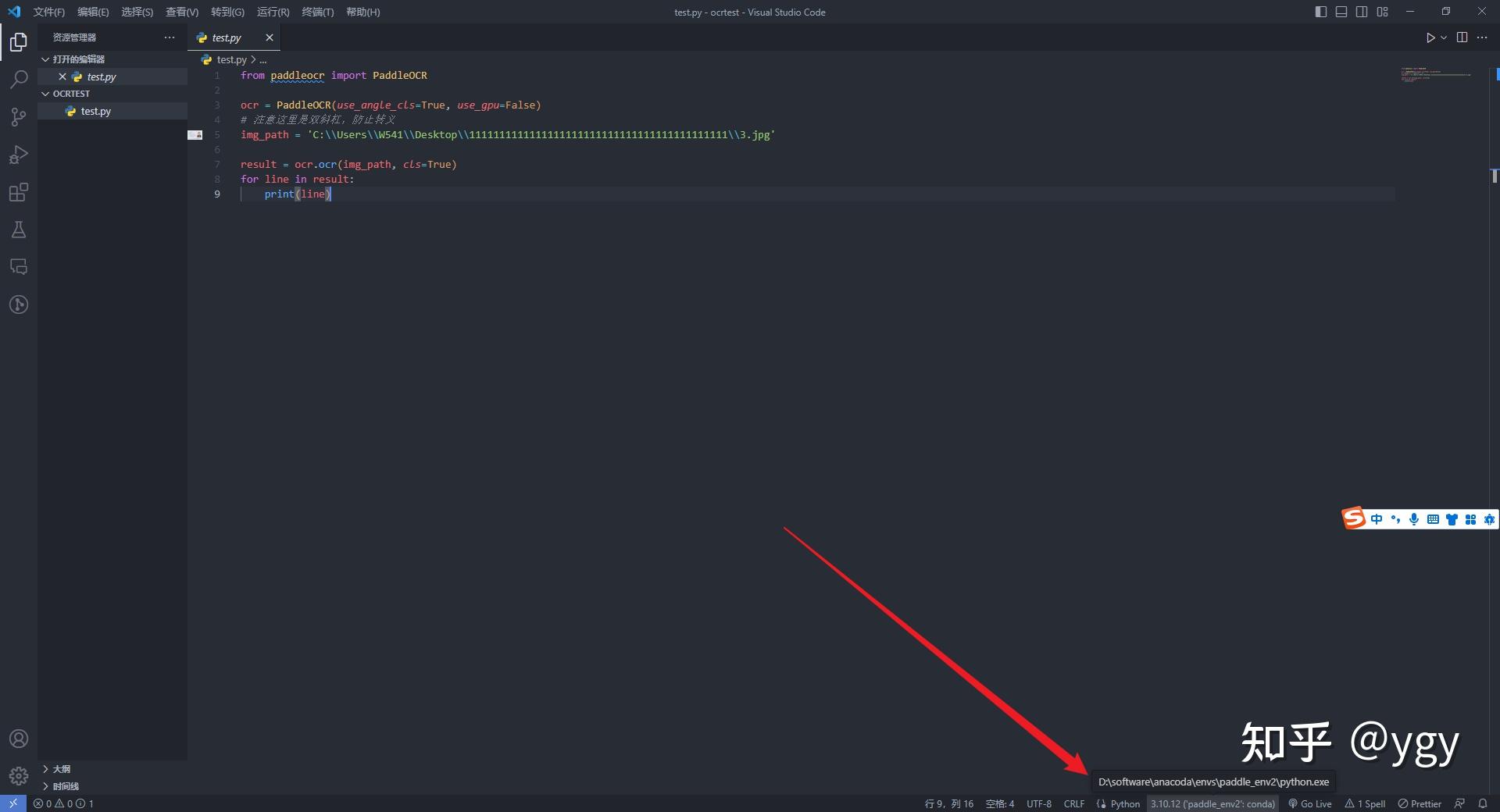Toggle the secondary sidebar layout button
1500x812 pixels.
pyautogui.click(x=1362, y=12)
